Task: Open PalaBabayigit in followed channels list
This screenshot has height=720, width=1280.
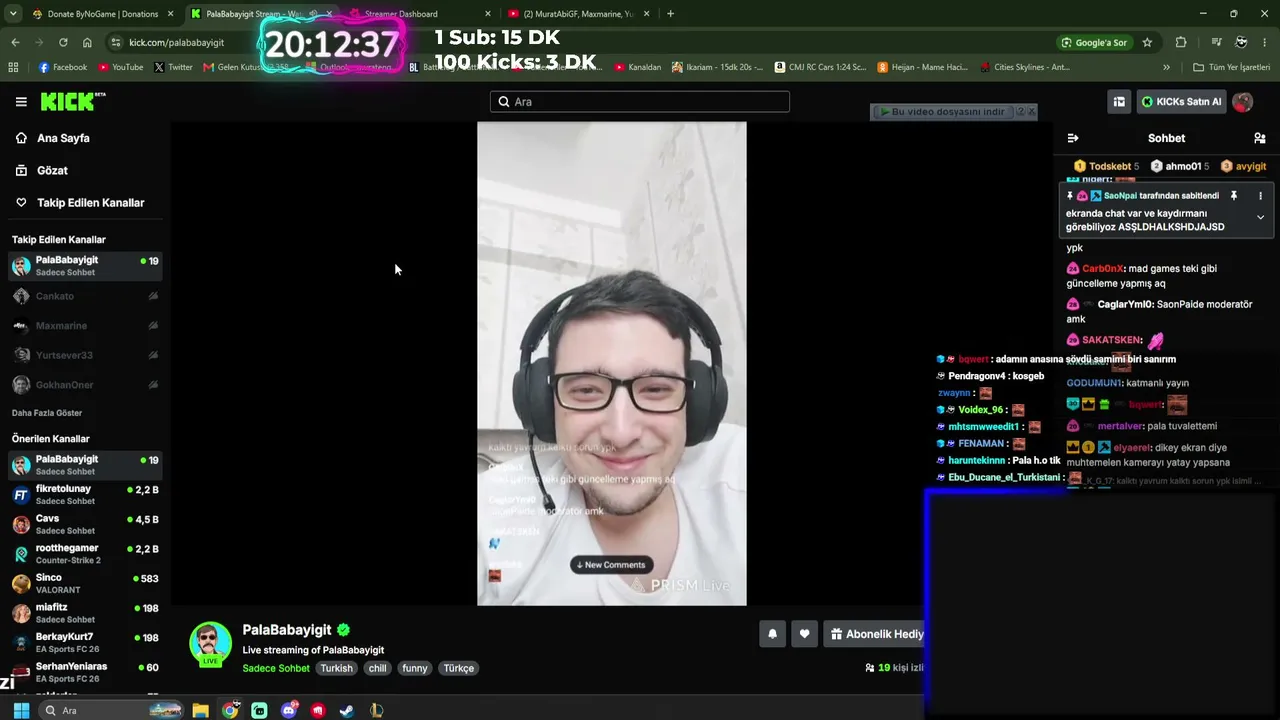Action: tap(85, 266)
